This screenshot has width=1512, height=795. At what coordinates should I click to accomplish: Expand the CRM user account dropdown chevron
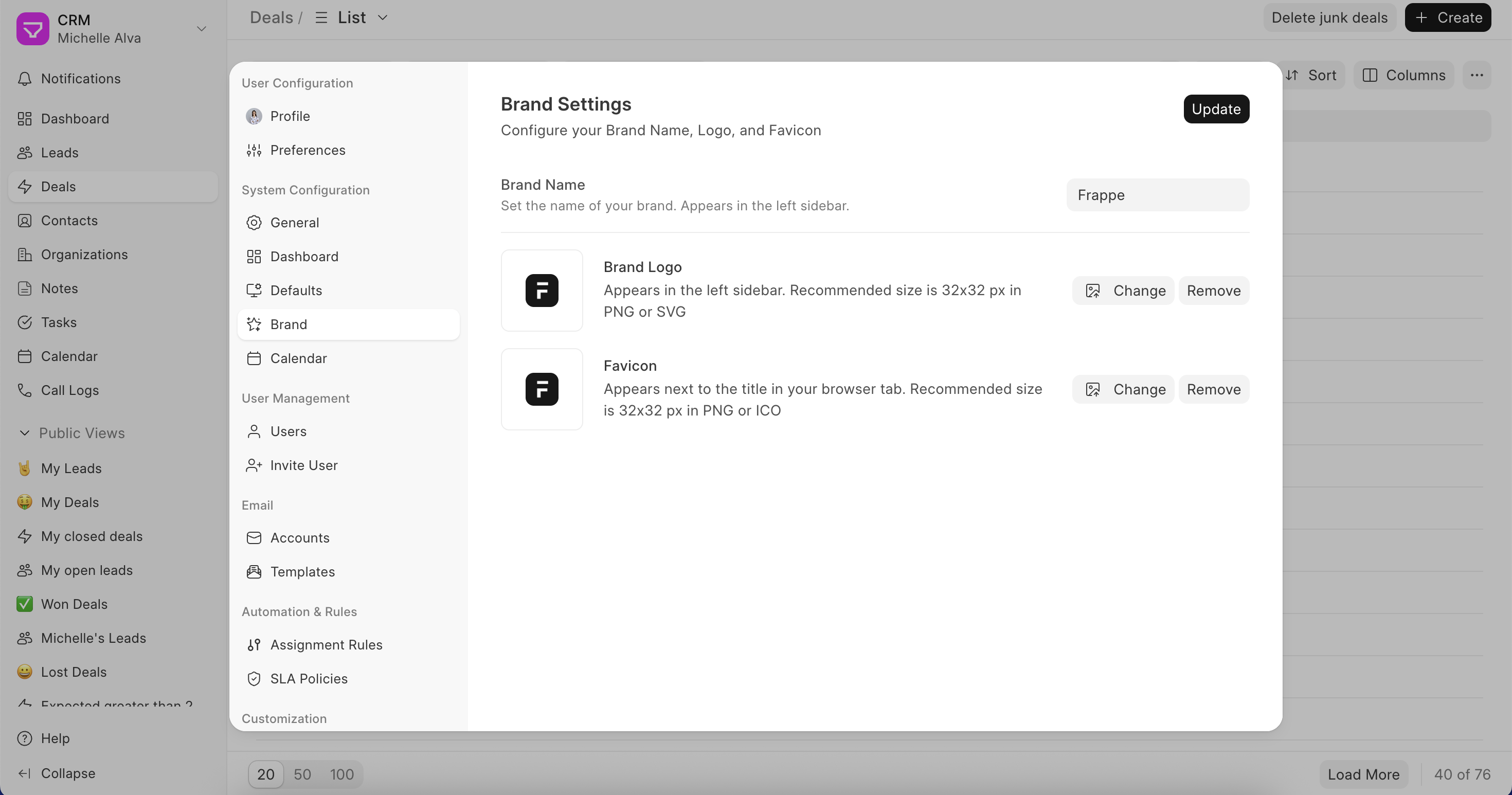201,29
